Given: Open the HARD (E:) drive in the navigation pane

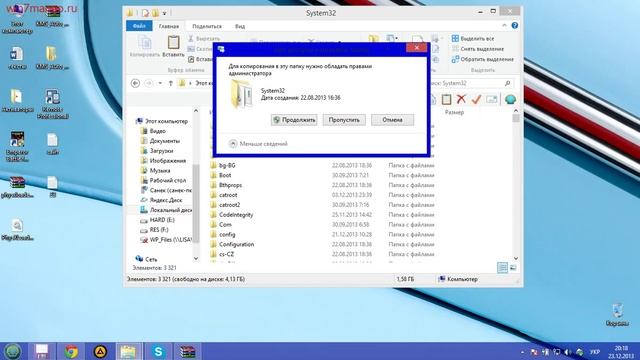Looking at the screenshot, I should (x=158, y=220).
